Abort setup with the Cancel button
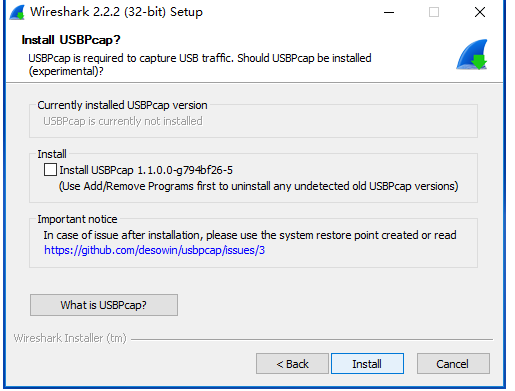The height and width of the screenshot is (391, 515). coord(453,364)
